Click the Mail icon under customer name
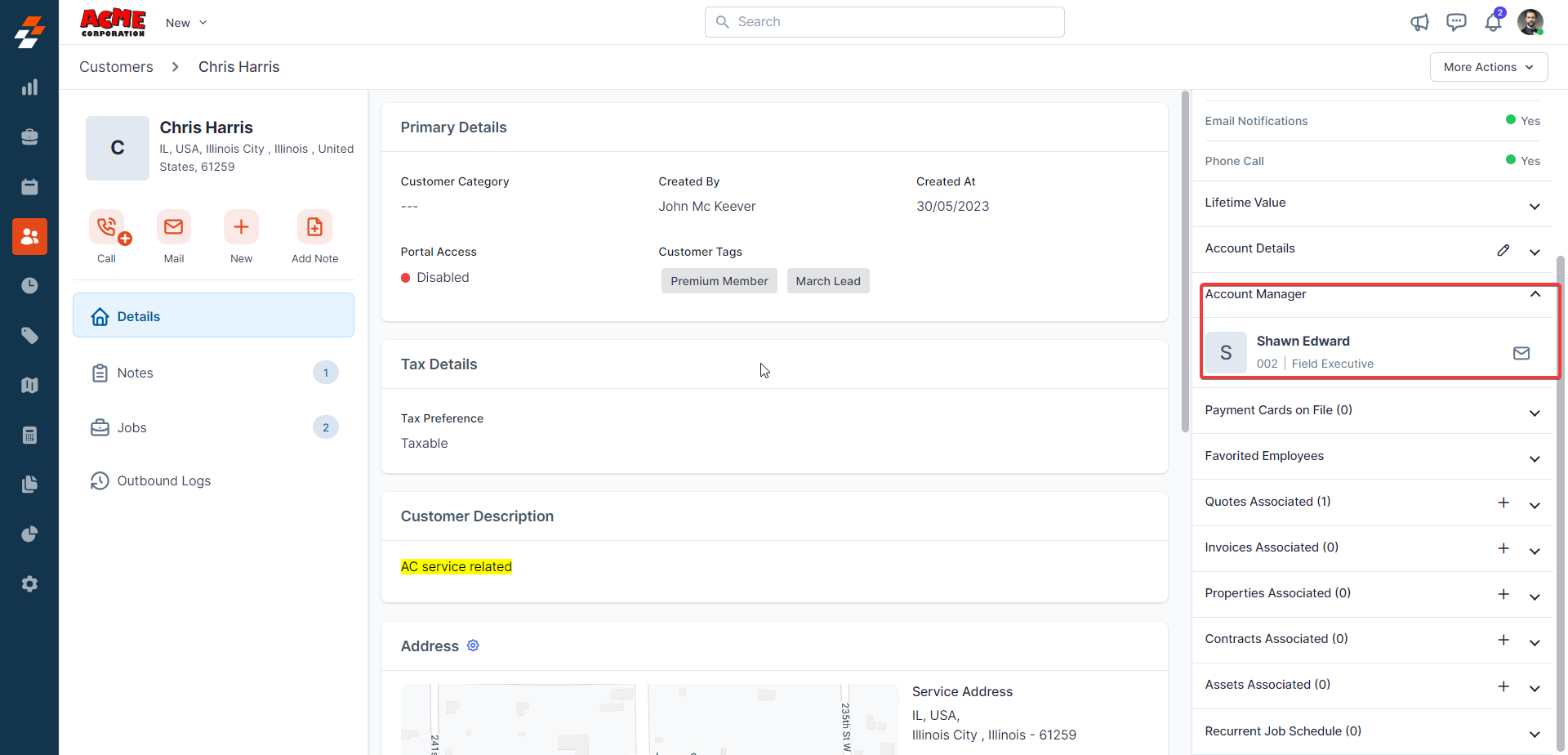This screenshot has height=755, width=1568. 174,227
